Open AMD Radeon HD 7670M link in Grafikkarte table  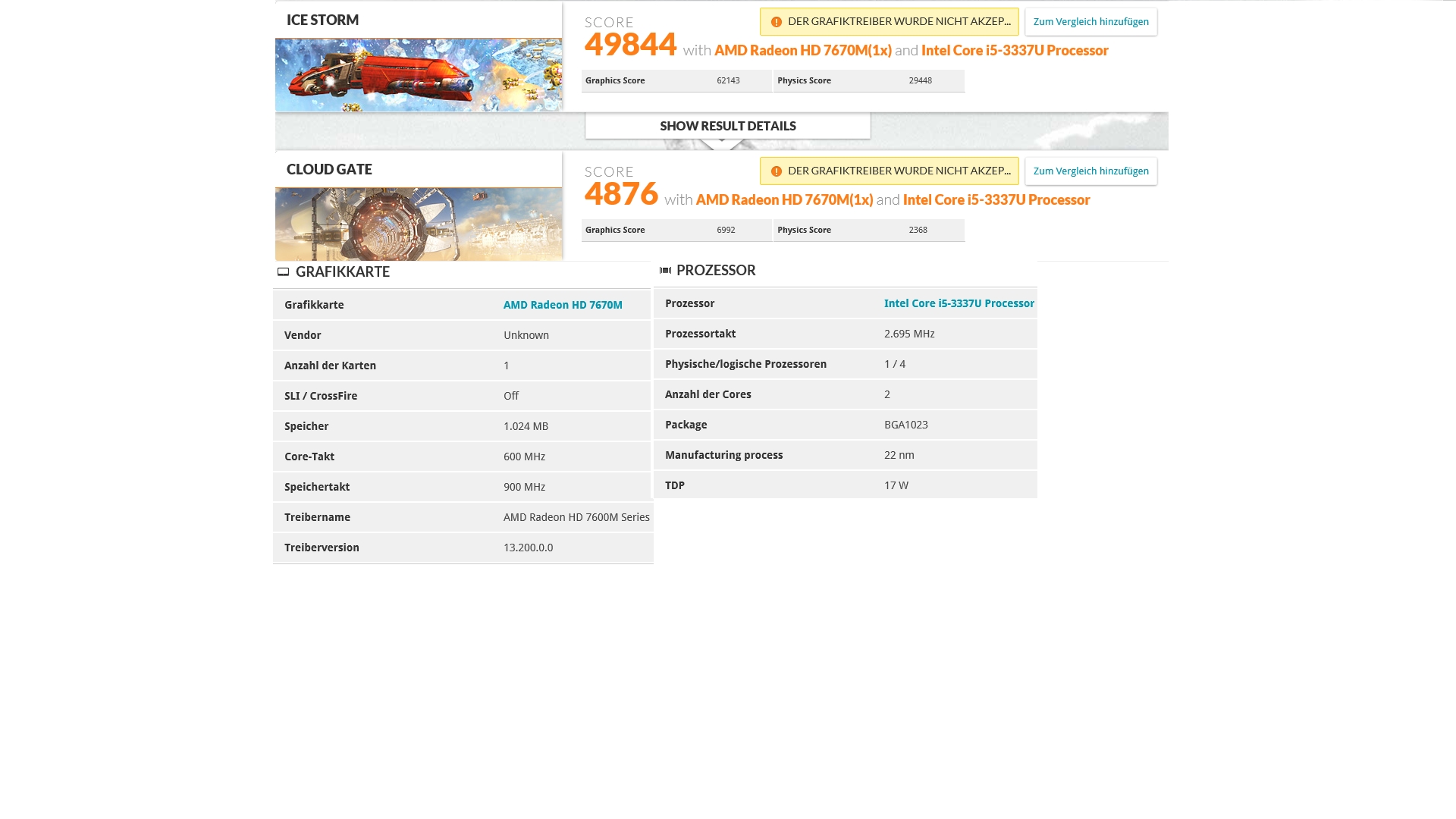pyautogui.click(x=563, y=305)
